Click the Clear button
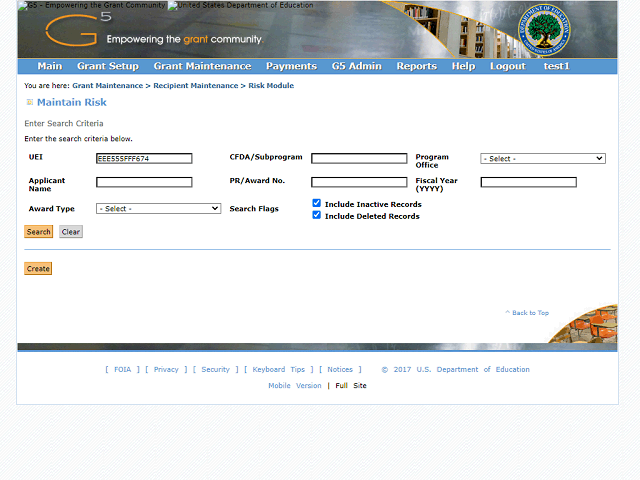This screenshot has height=480, width=640. coord(71,232)
